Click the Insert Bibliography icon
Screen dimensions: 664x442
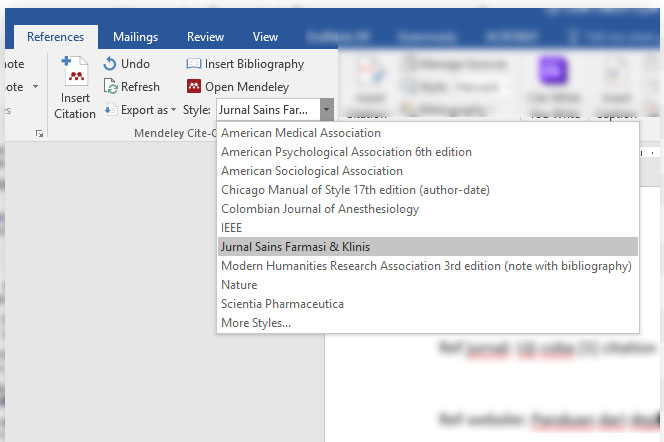coord(194,64)
